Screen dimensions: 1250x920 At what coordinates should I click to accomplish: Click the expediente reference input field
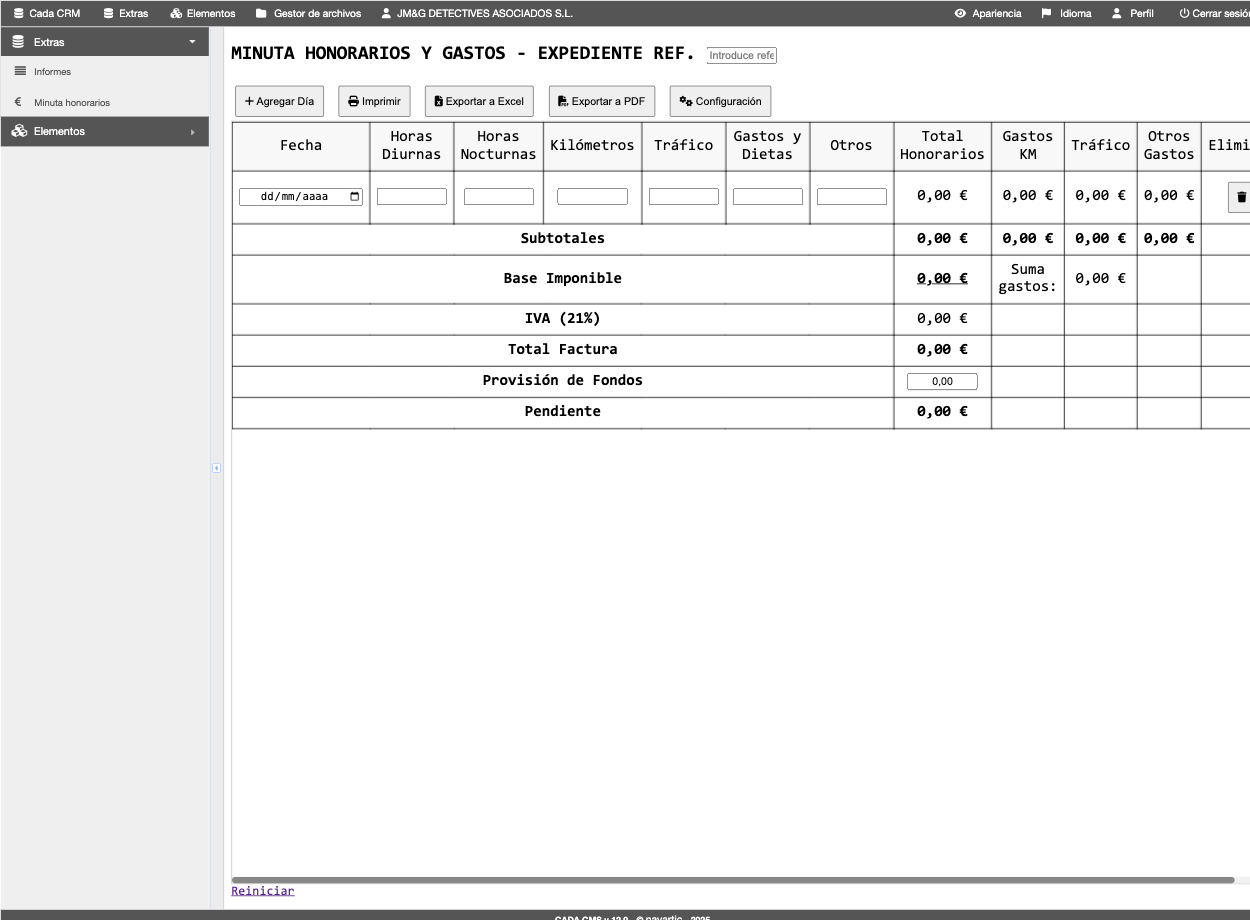tap(742, 55)
